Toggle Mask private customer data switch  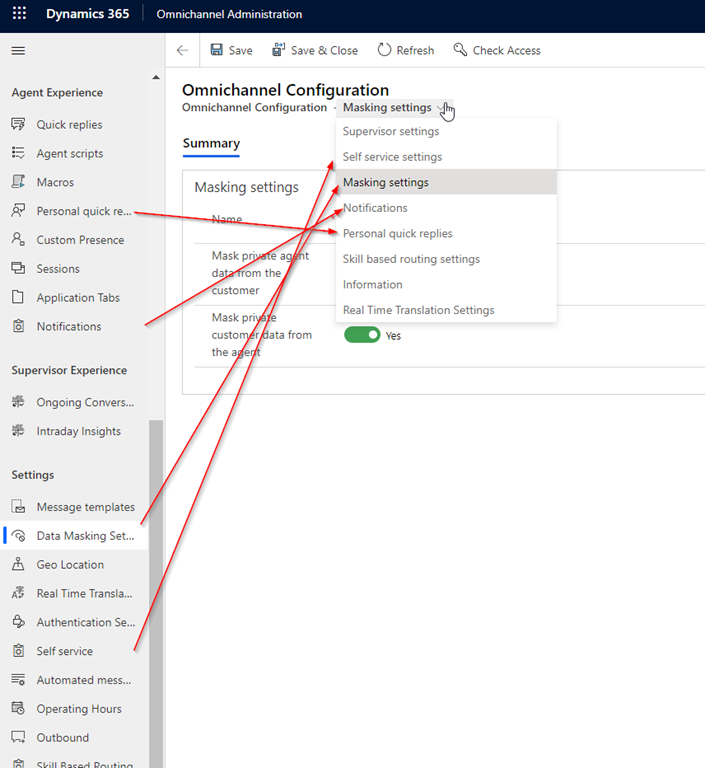click(x=362, y=335)
